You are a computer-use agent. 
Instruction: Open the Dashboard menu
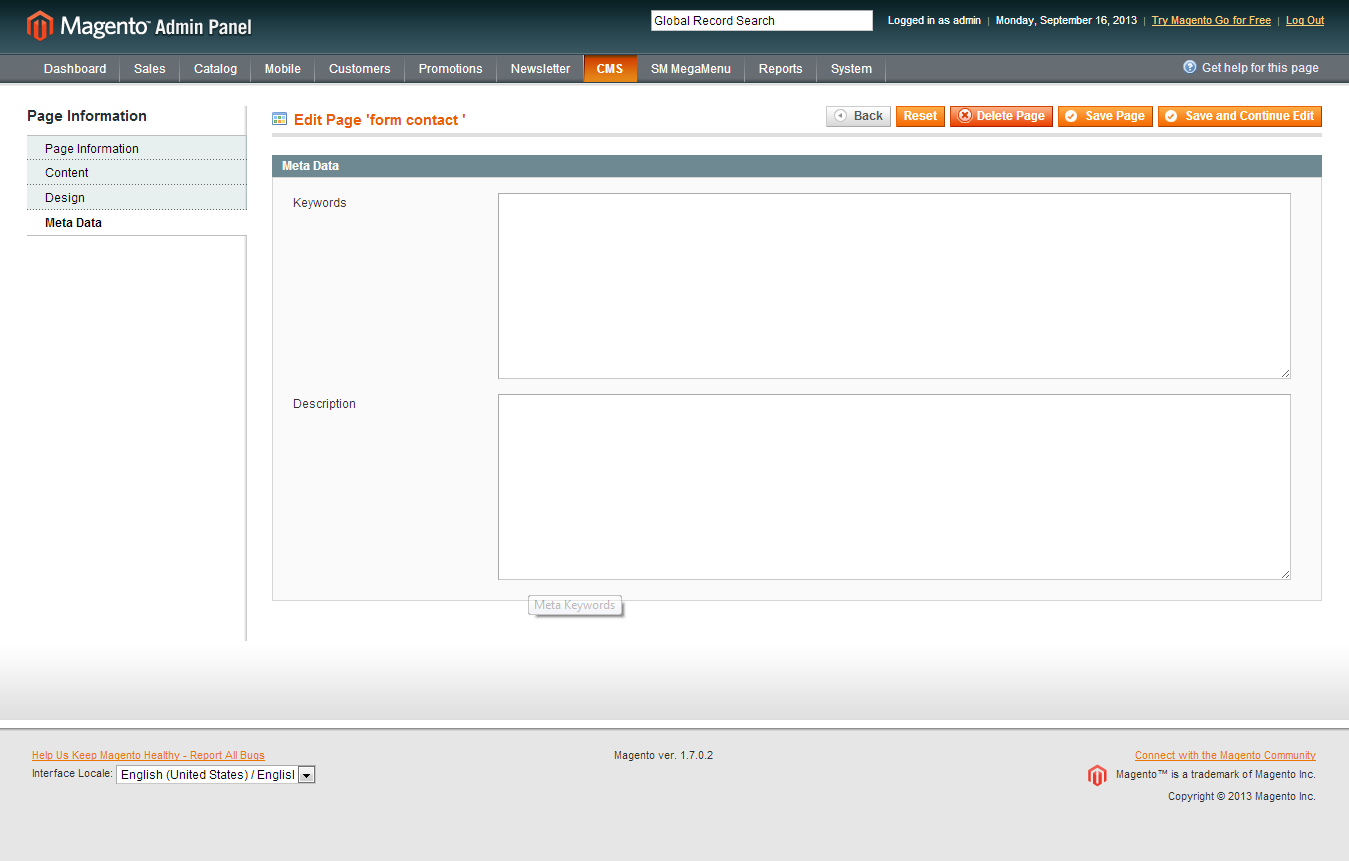click(75, 69)
